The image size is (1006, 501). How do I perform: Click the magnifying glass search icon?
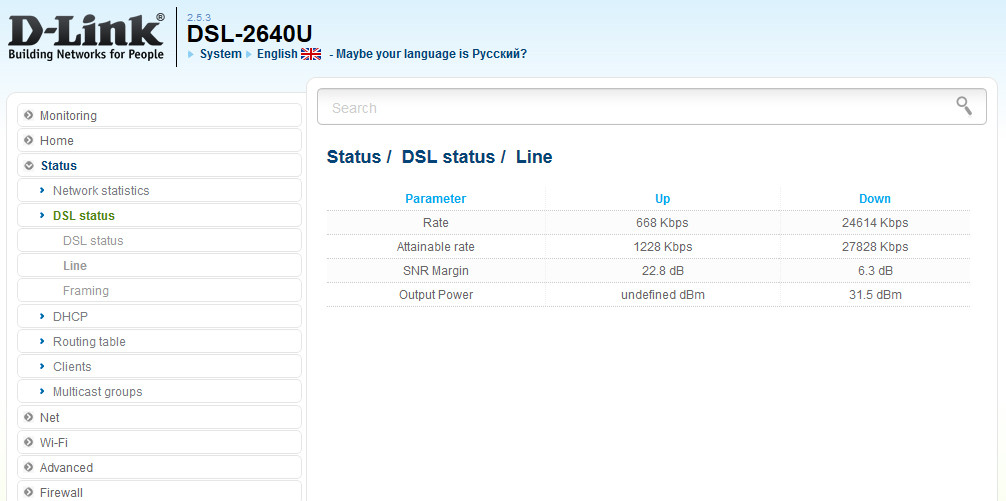(x=964, y=106)
